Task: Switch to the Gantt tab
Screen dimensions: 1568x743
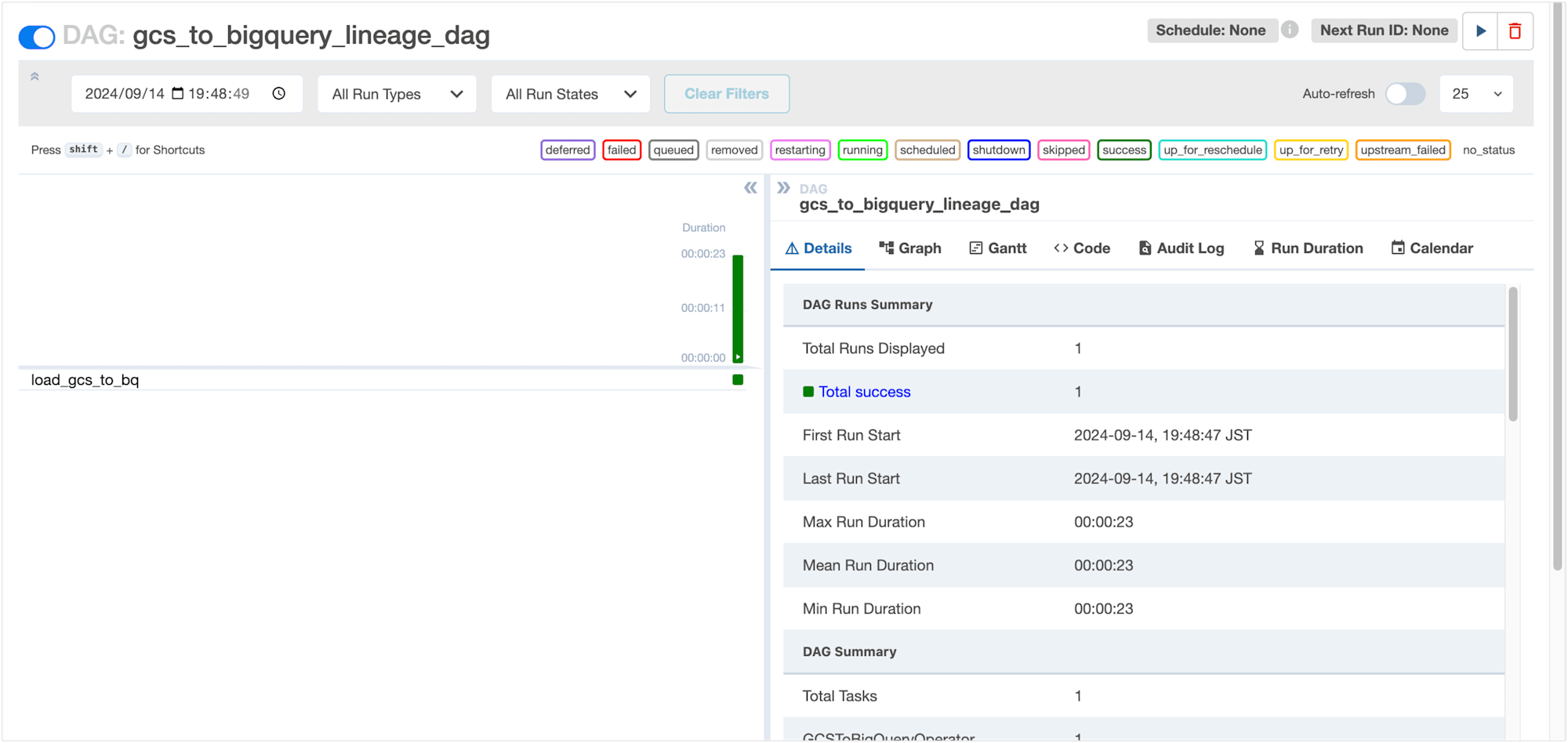Action: [997, 248]
